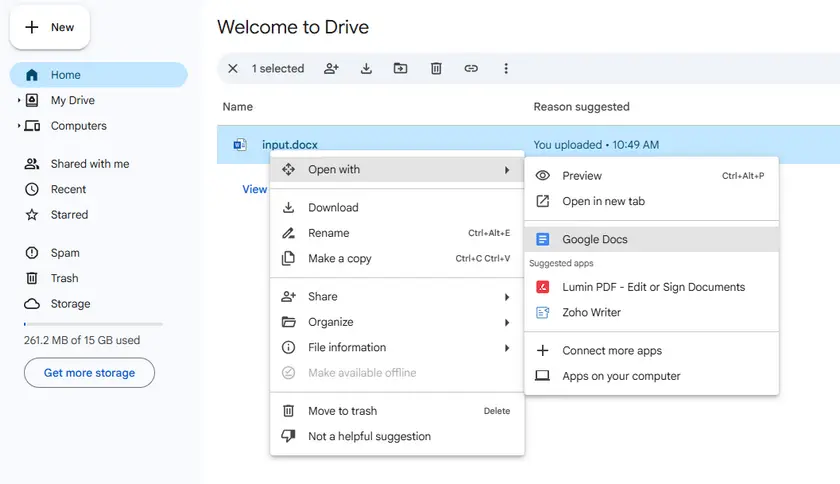Click Get more storage button
The width and height of the screenshot is (840, 484).
click(x=89, y=373)
